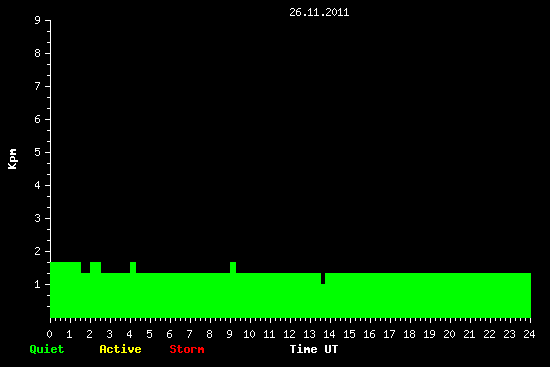Viewport: 550px width, 367px height.
Task: Click hour 6 on the time axis
Action: (x=169, y=334)
